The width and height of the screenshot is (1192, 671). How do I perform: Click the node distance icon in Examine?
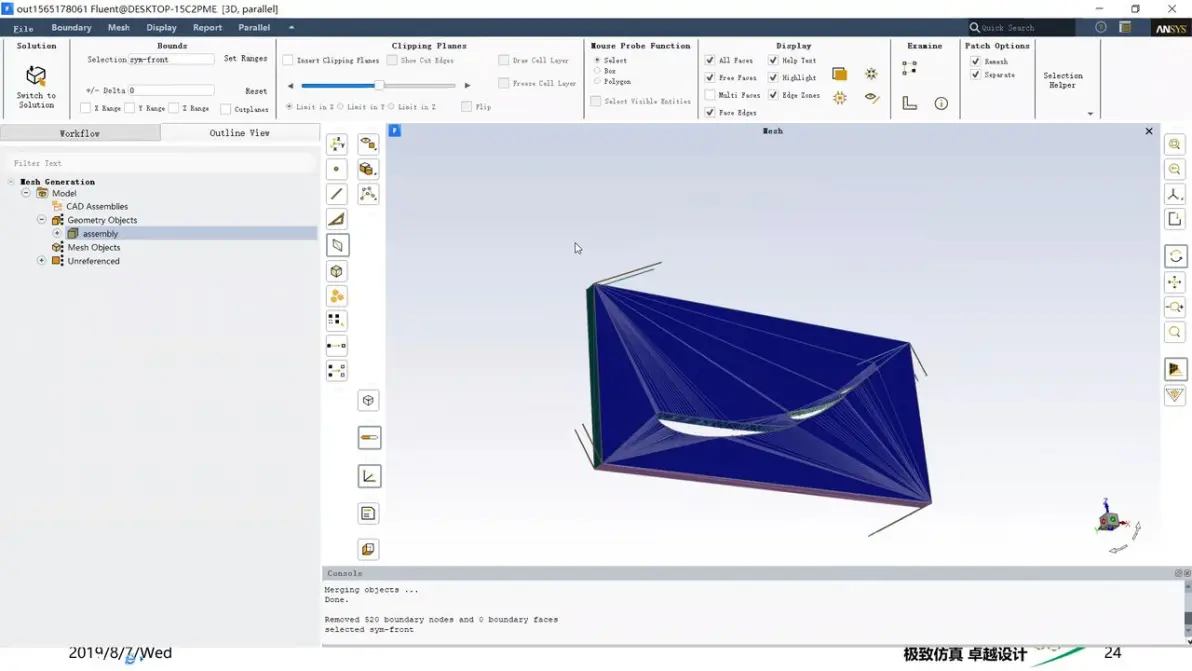[909, 68]
